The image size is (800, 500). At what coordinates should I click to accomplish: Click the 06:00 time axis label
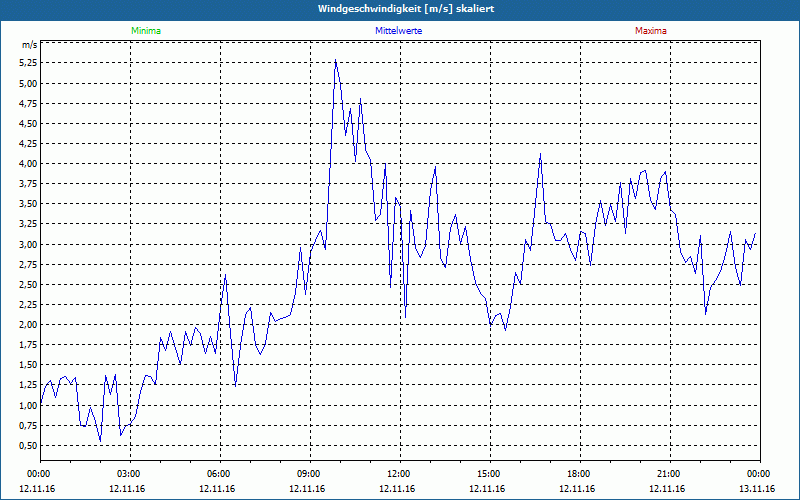(x=220, y=474)
